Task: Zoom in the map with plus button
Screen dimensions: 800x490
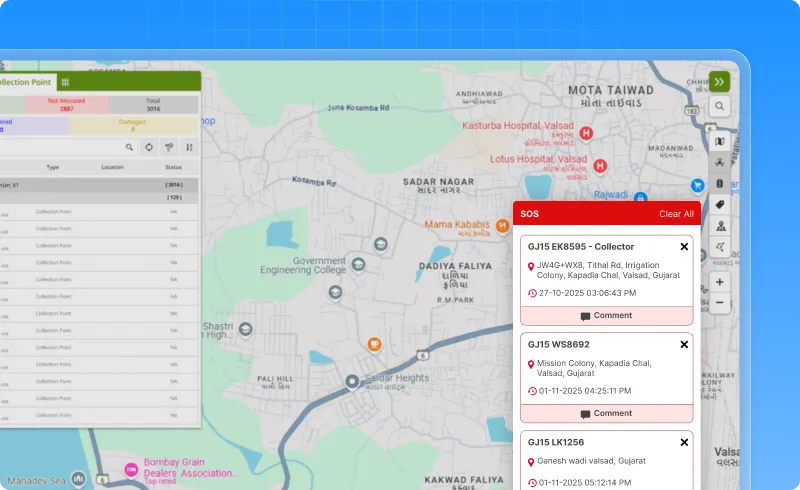Action: 720,282
